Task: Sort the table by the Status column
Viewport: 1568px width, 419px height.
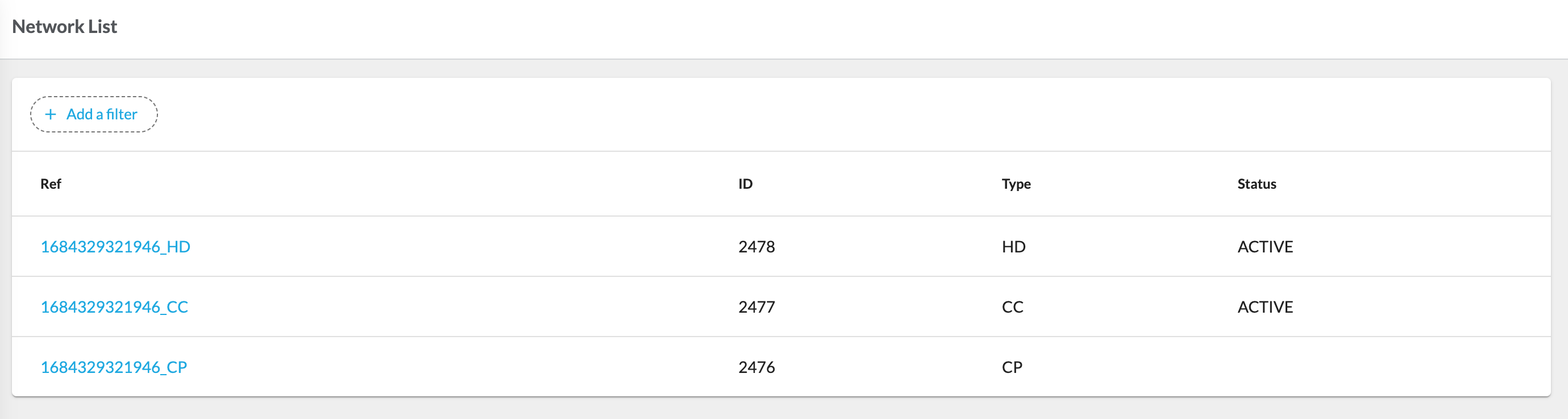Action: tap(1256, 184)
